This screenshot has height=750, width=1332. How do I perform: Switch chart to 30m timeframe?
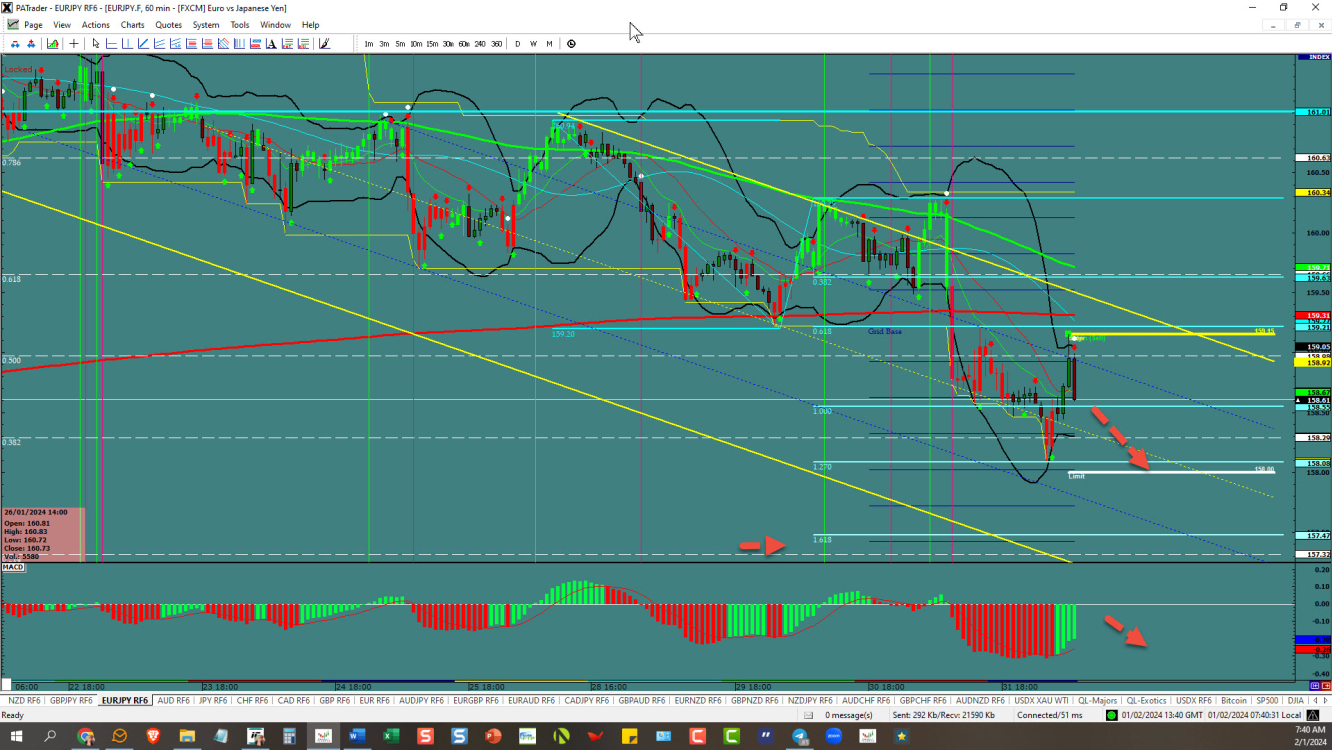click(x=448, y=44)
